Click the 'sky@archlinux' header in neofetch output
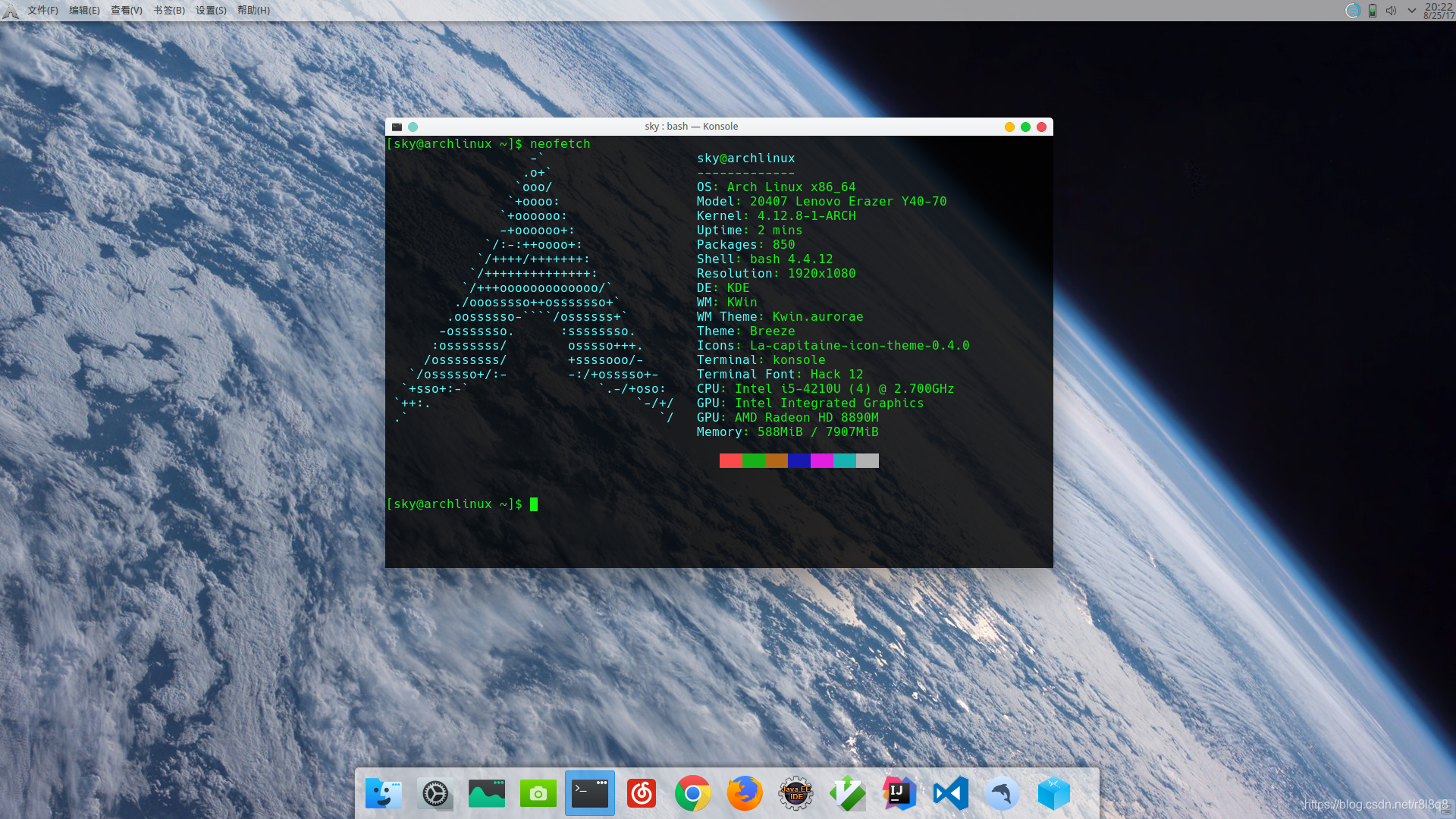The height and width of the screenshot is (819, 1456). pyautogui.click(x=746, y=158)
